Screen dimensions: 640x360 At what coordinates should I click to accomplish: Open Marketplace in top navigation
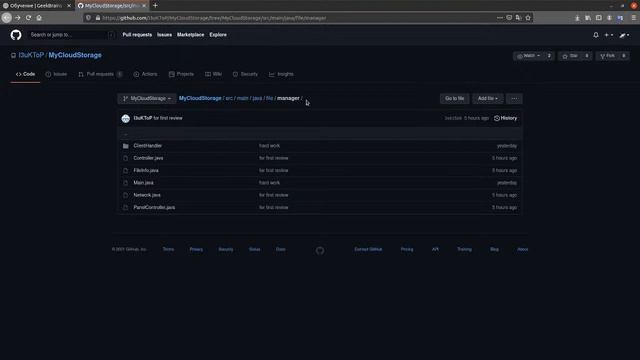coord(191,35)
